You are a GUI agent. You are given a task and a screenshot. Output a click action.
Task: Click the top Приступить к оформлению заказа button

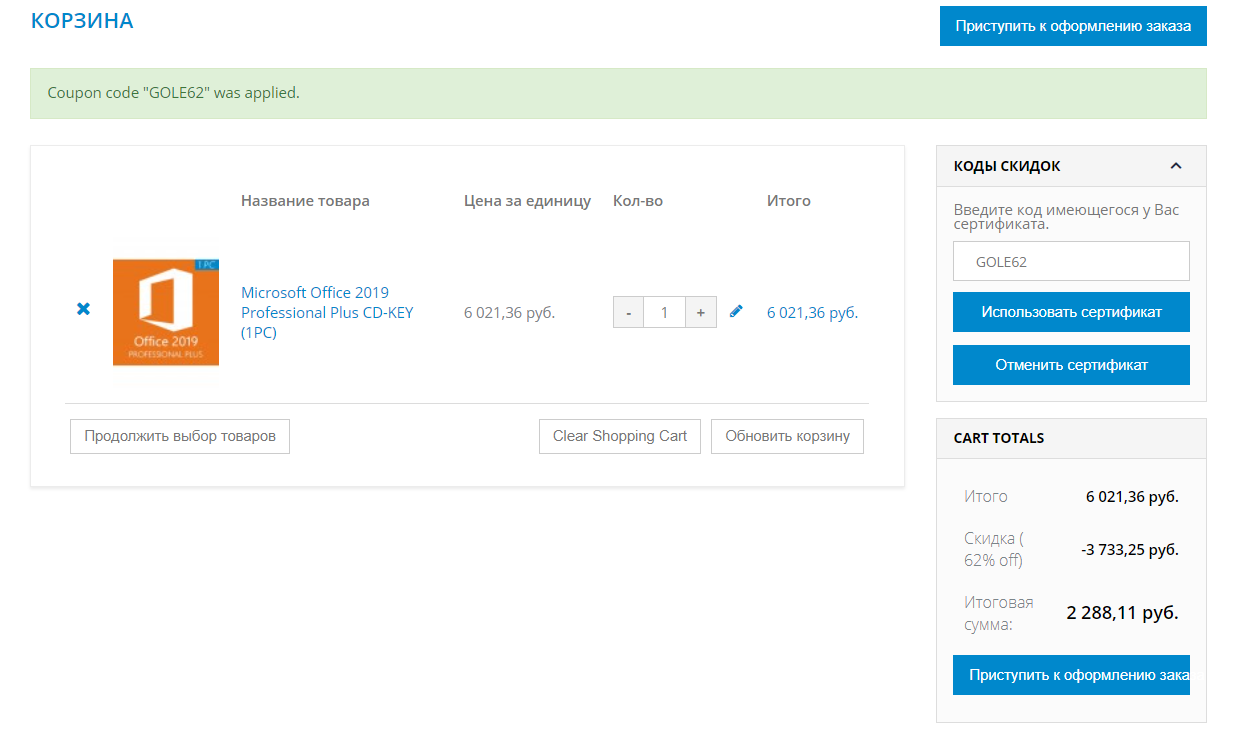pyautogui.click(x=1073, y=26)
